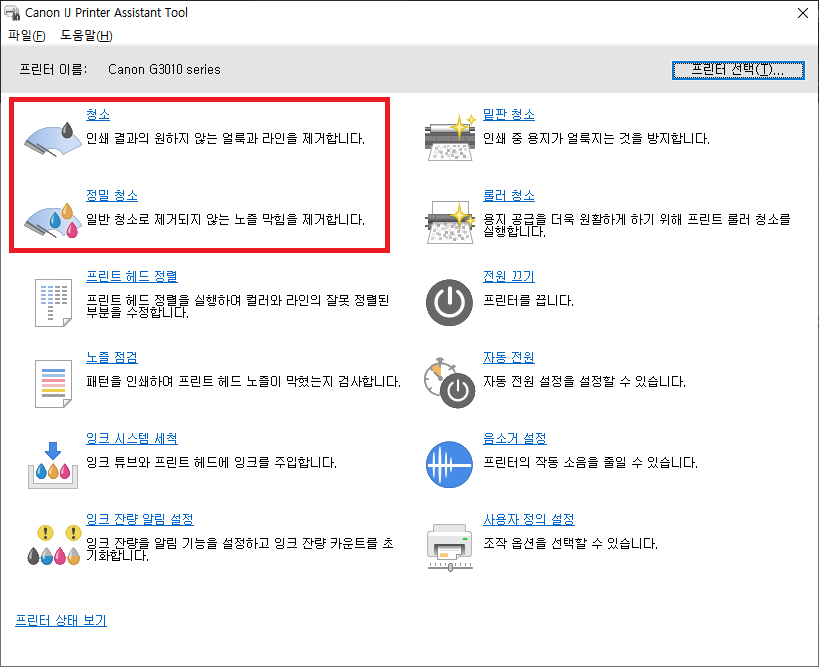Click description '프린터의 작동 소음을 줄일 수 있습니다.'
Viewport: 819px width, 667px height.
590,462
